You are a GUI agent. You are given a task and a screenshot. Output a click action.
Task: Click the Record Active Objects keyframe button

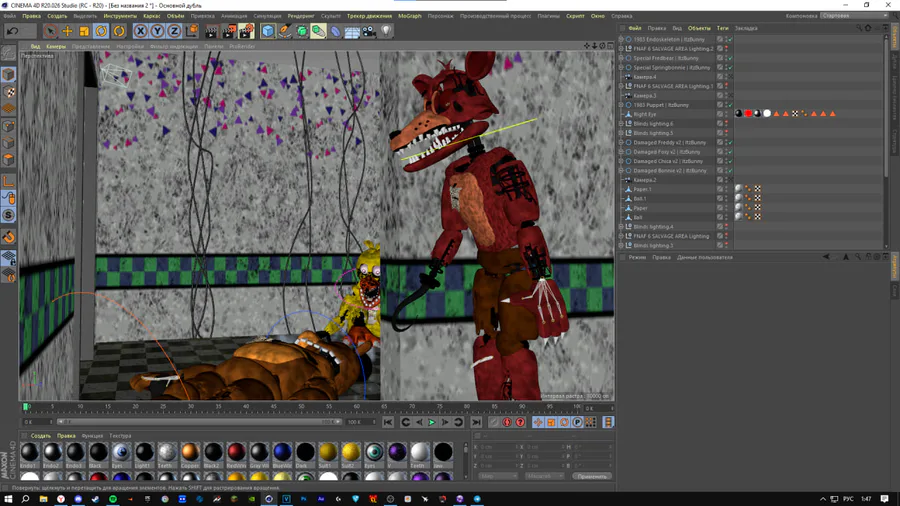494,422
